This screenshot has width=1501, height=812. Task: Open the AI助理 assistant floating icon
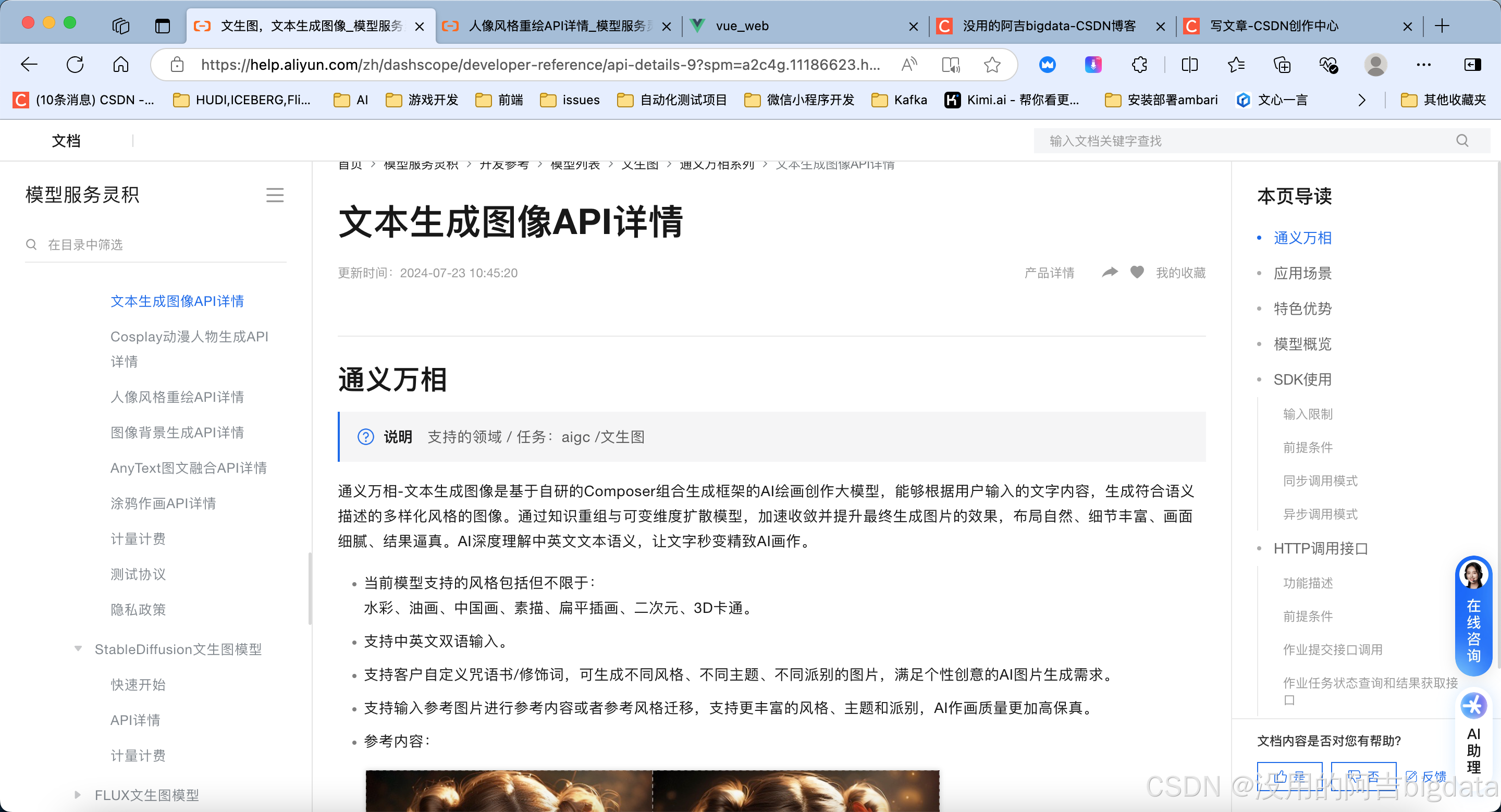(x=1473, y=707)
